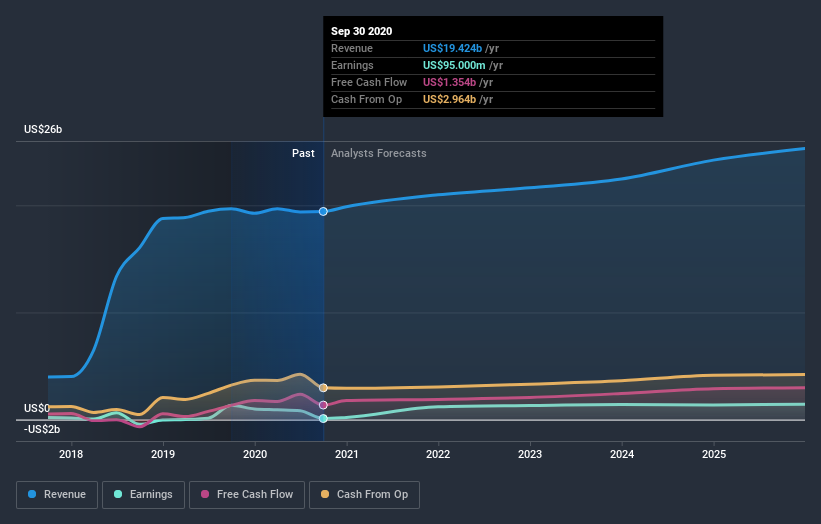Click the 2018 x-axis label

(71, 454)
